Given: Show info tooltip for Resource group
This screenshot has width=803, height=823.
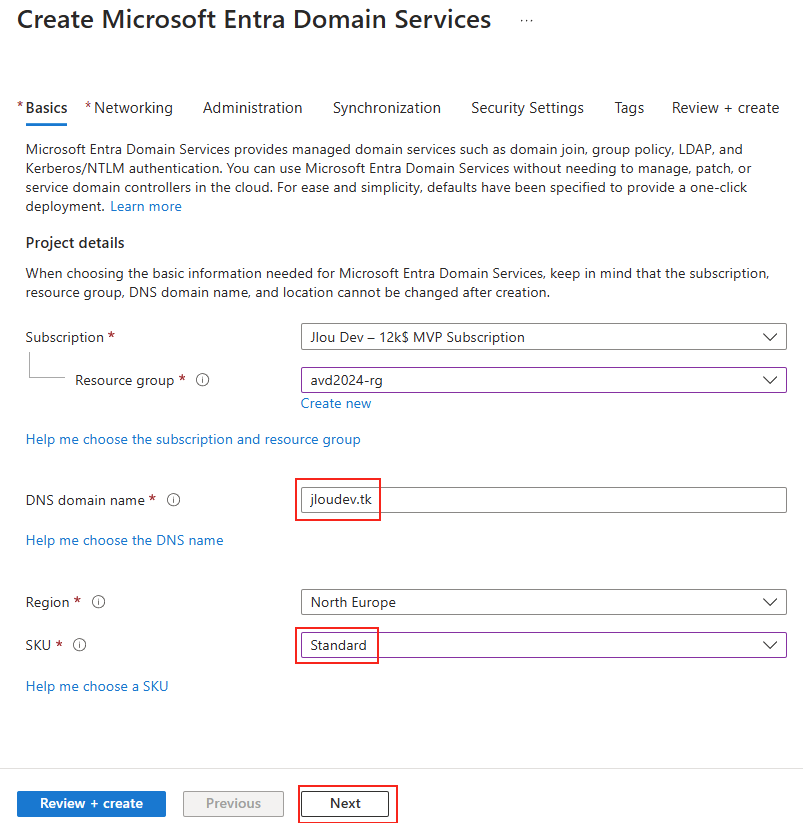Looking at the screenshot, I should click(203, 380).
